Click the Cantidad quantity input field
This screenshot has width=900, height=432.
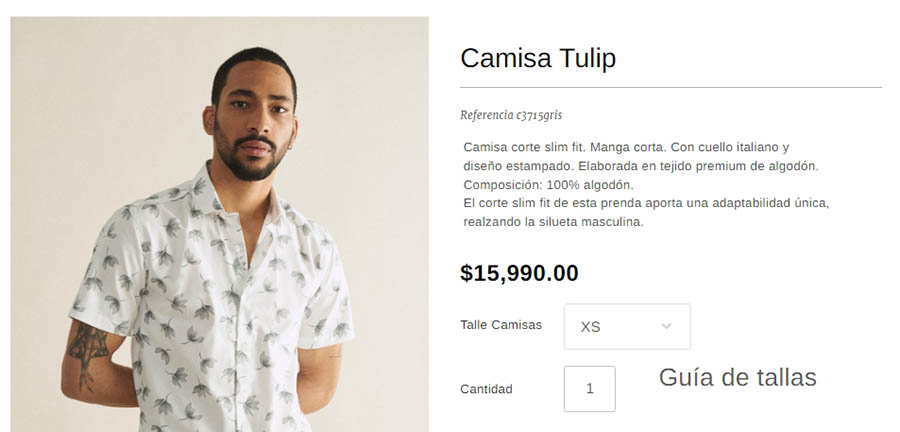point(589,389)
